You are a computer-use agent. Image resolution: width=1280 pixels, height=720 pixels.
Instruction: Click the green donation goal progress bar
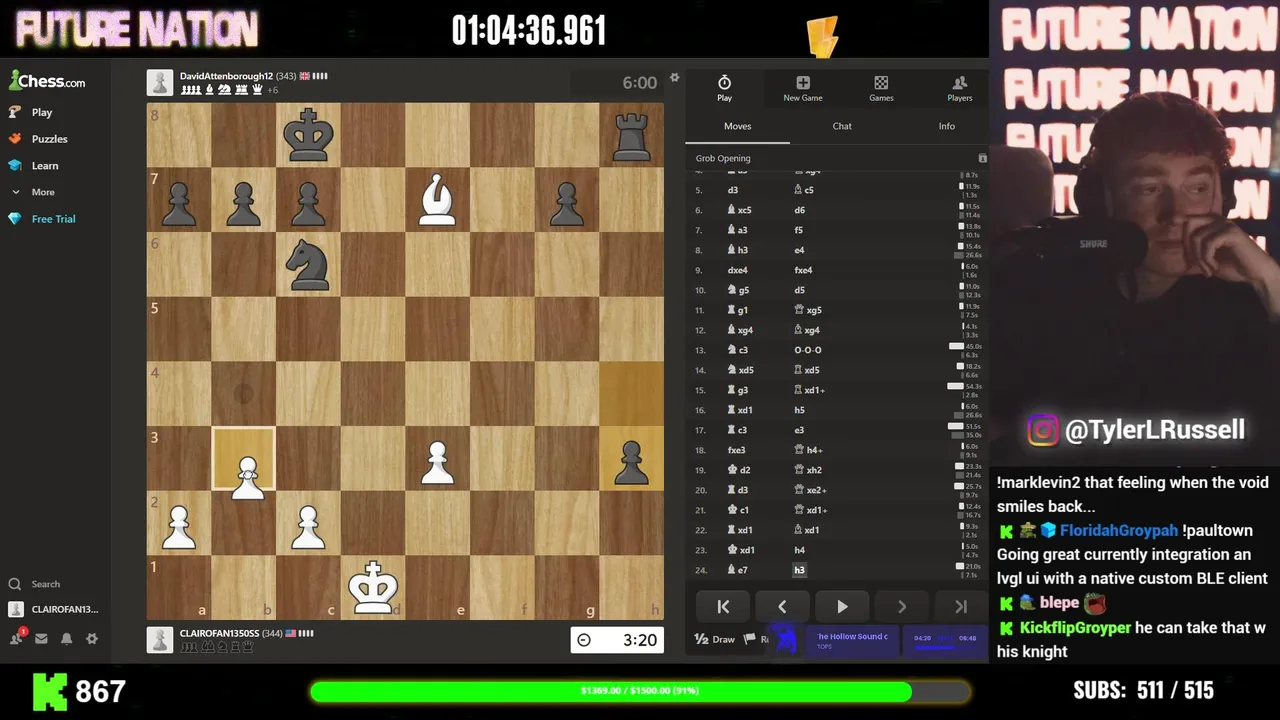(640, 691)
